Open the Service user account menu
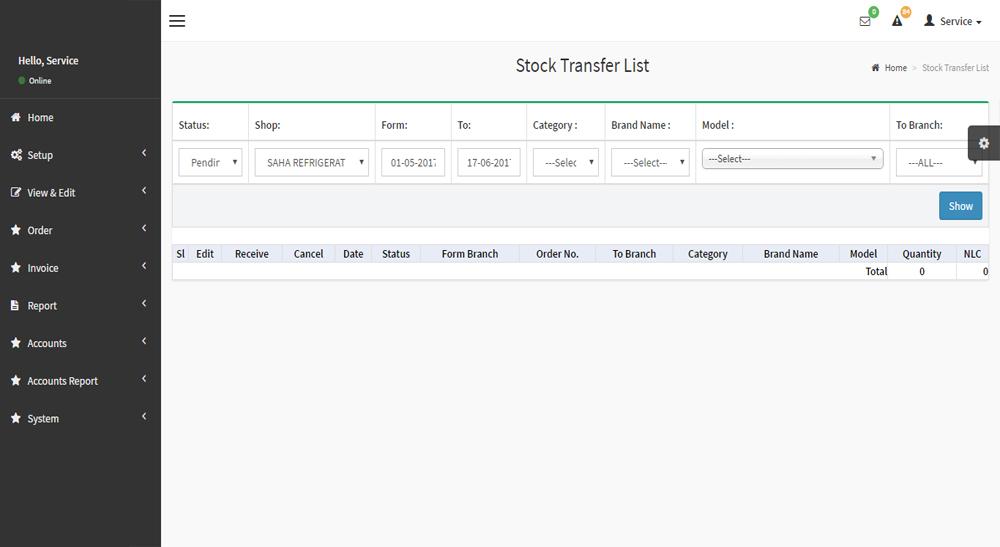 click(x=953, y=21)
